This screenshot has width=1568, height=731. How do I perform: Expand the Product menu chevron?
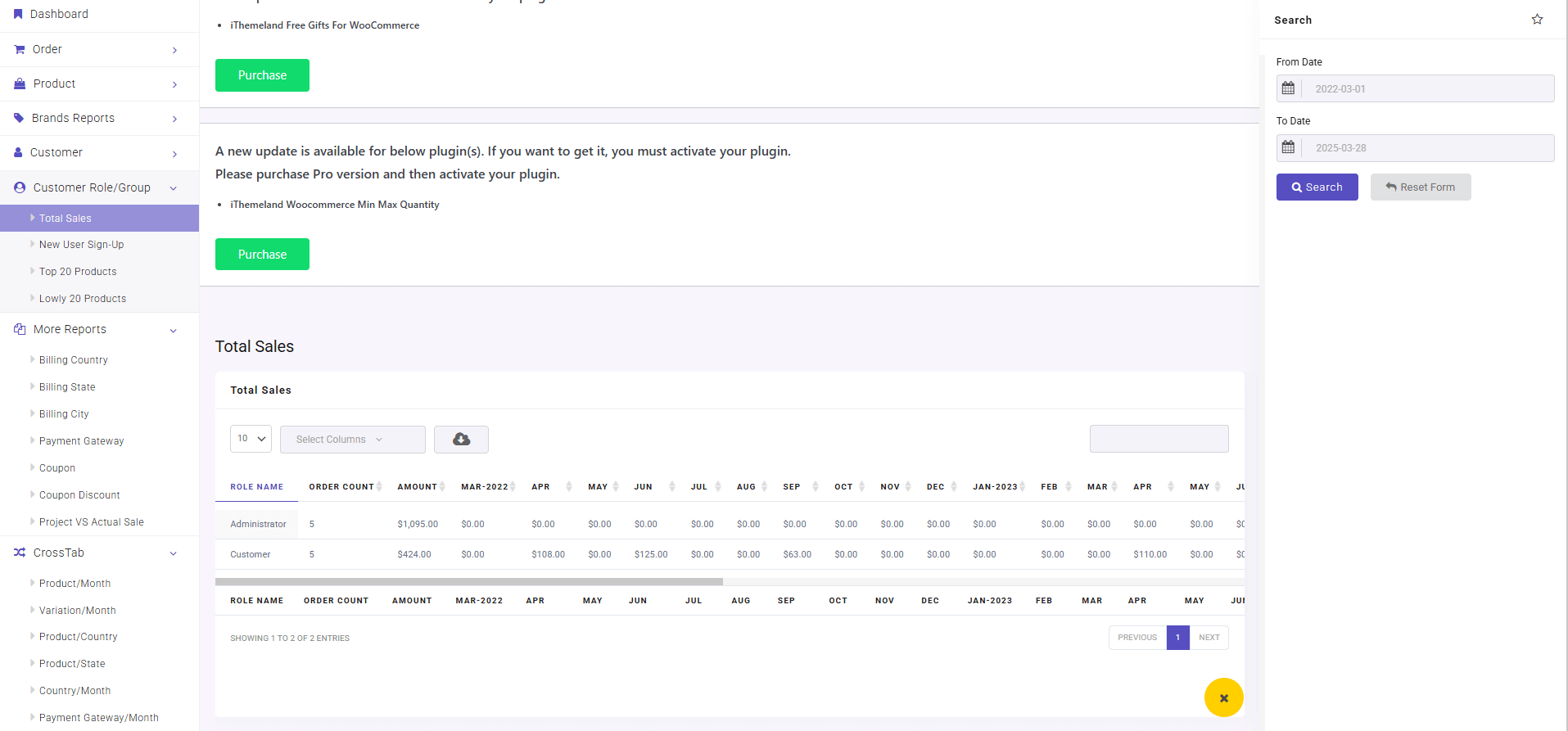(x=174, y=84)
